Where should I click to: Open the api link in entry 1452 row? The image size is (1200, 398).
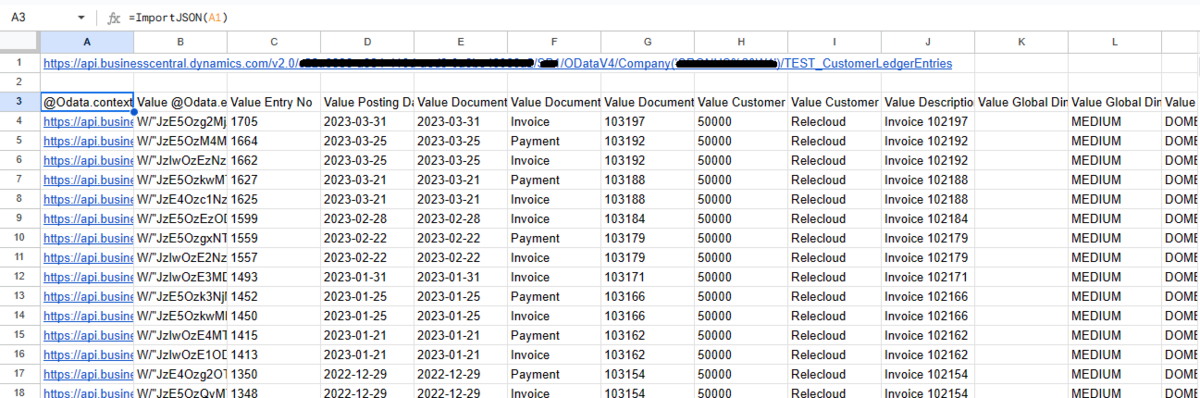87,297
